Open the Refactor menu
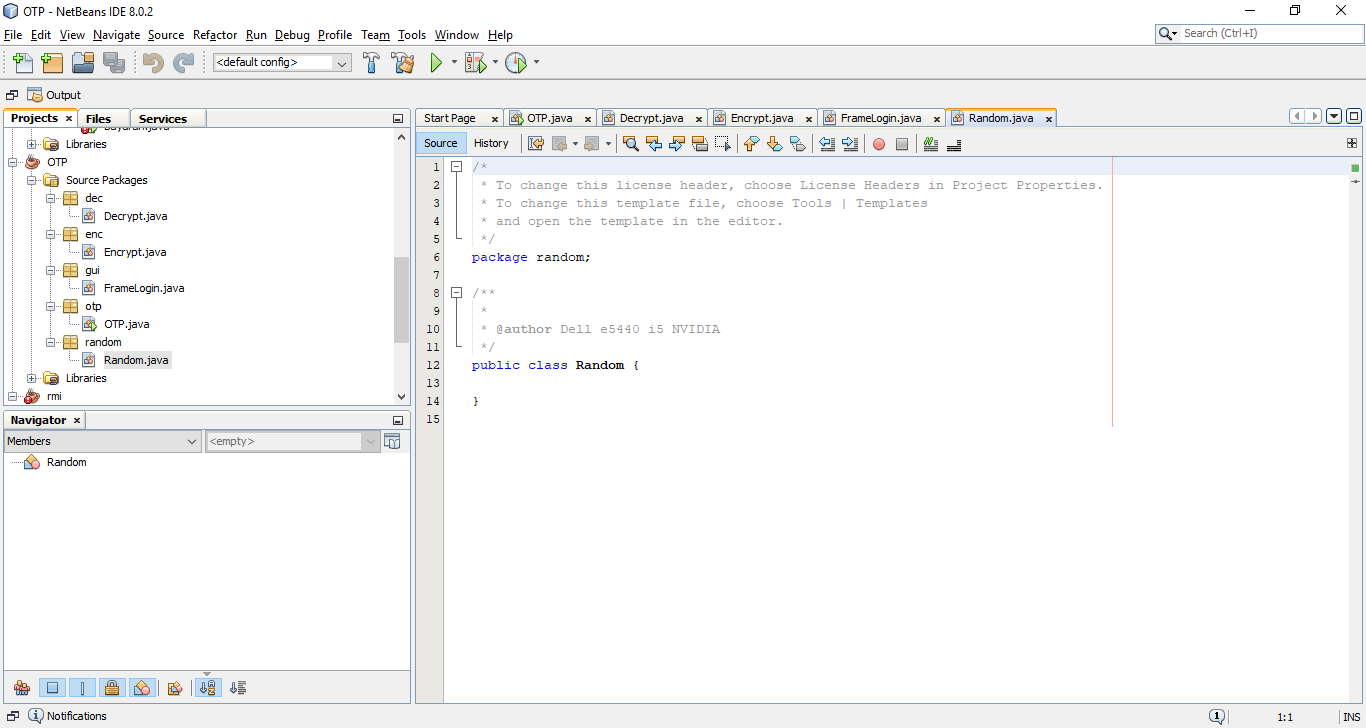The width and height of the screenshot is (1366, 728). [214, 35]
